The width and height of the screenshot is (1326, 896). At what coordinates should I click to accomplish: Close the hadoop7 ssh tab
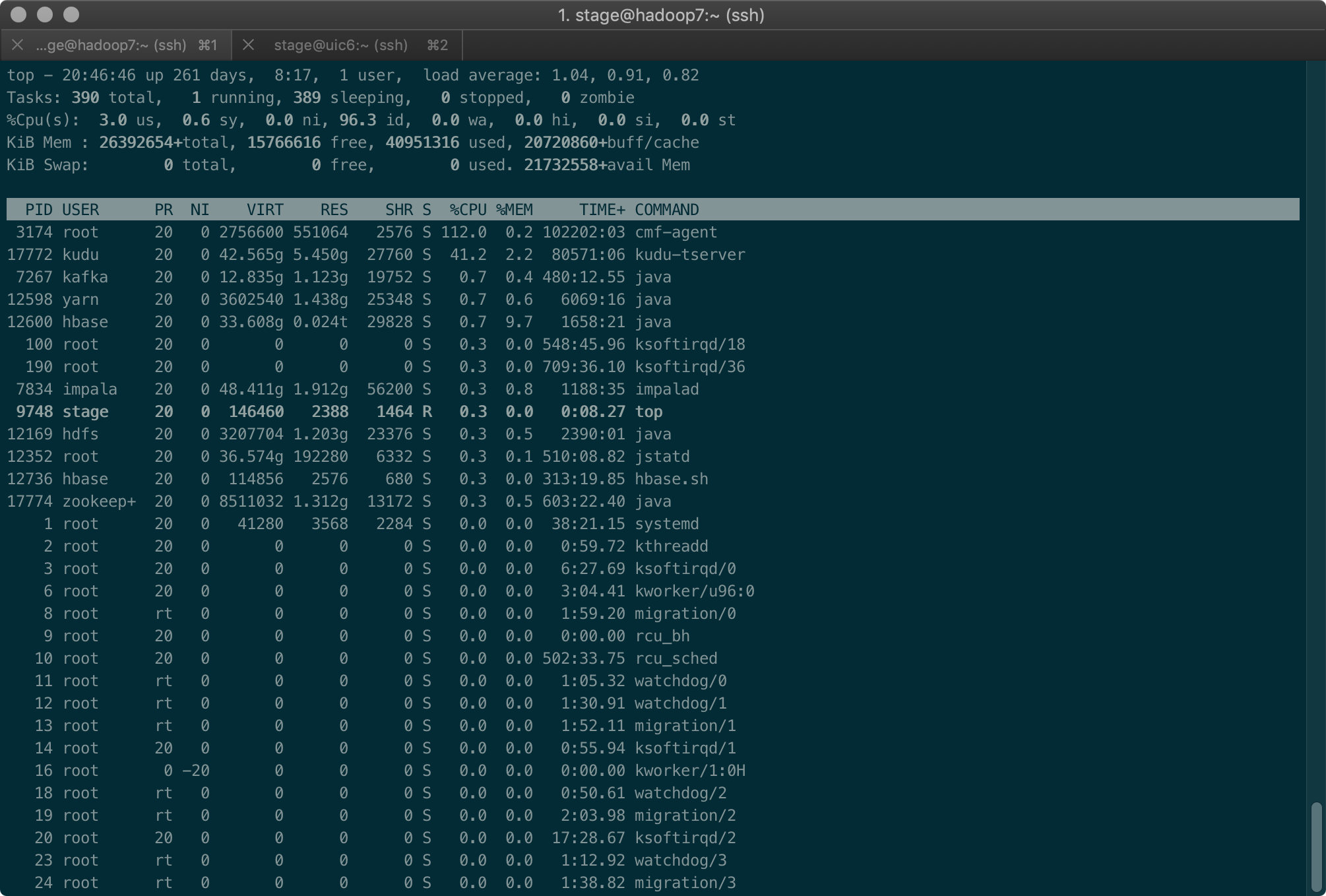(x=18, y=45)
